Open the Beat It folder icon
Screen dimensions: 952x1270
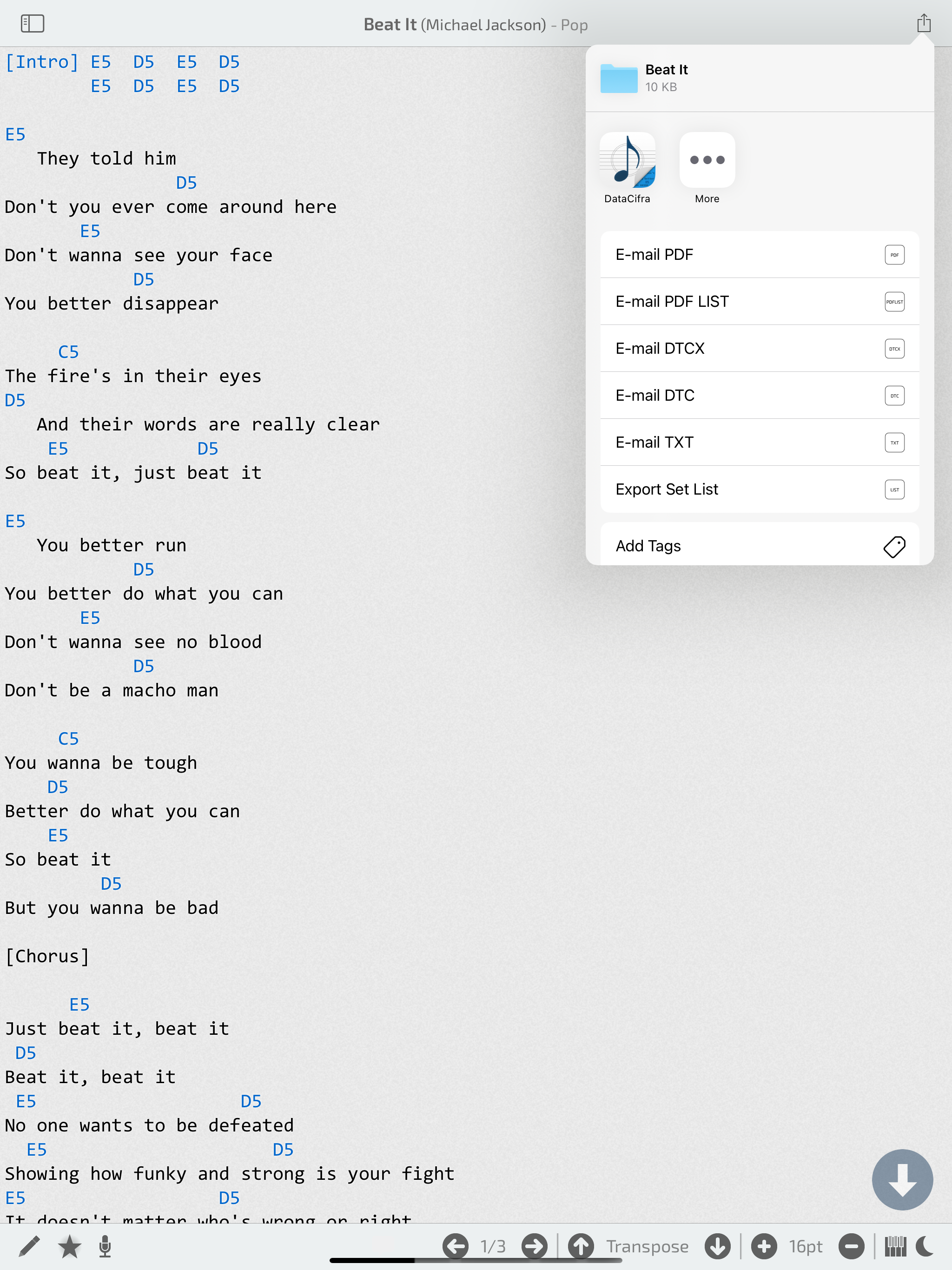pyautogui.click(x=618, y=78)
